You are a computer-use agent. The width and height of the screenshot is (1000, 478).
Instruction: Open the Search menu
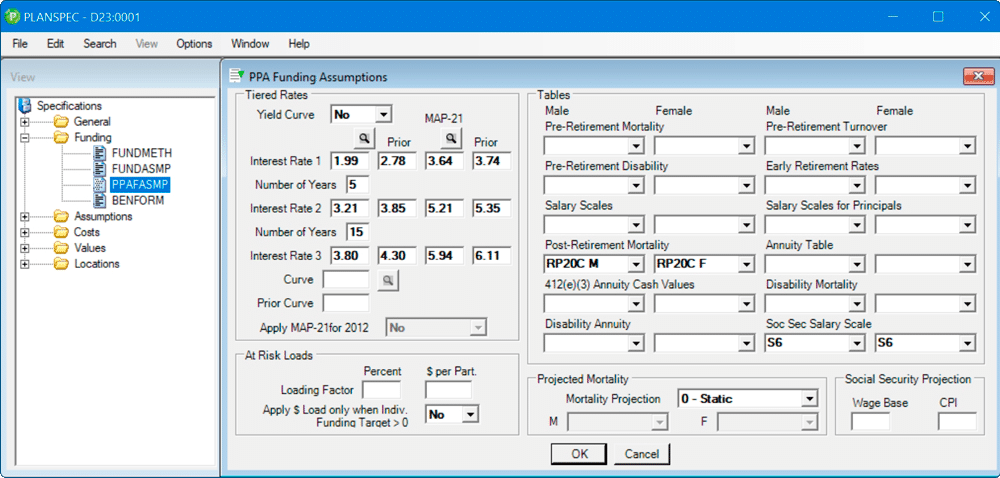coord(99,44)
